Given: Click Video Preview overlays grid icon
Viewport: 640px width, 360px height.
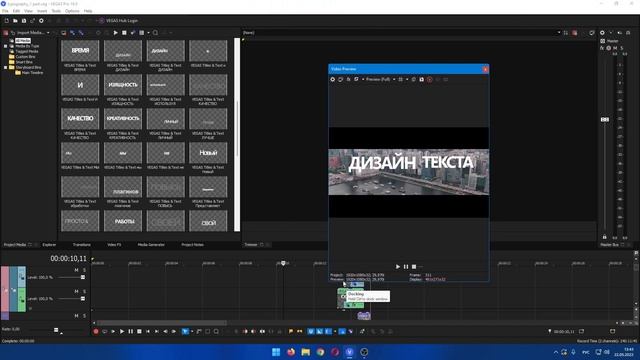Looking at the screenshot, I should click(x=401, y=80).
